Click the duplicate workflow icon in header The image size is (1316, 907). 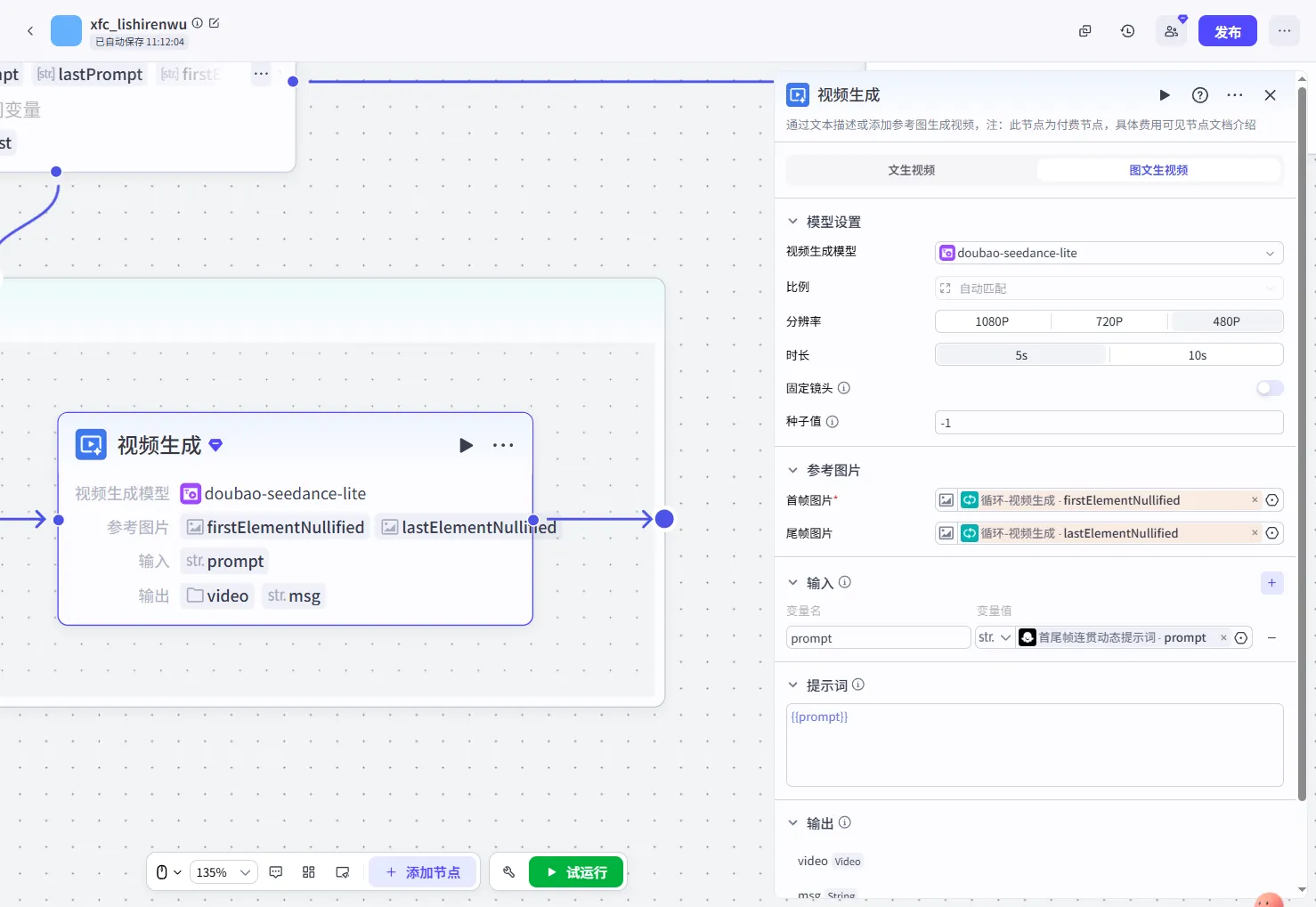pos(1084,31)
